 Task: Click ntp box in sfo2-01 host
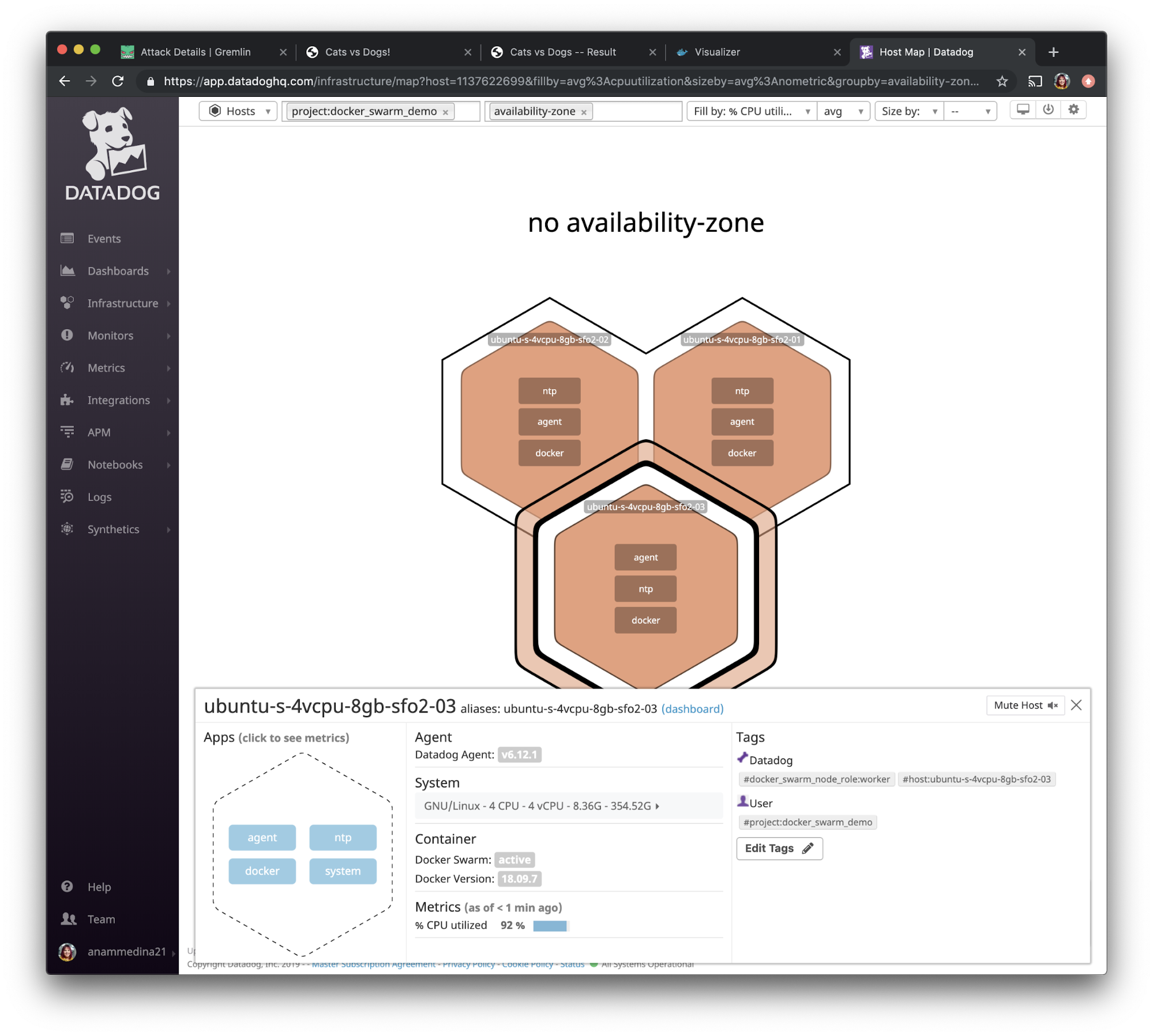click(742, 390)
